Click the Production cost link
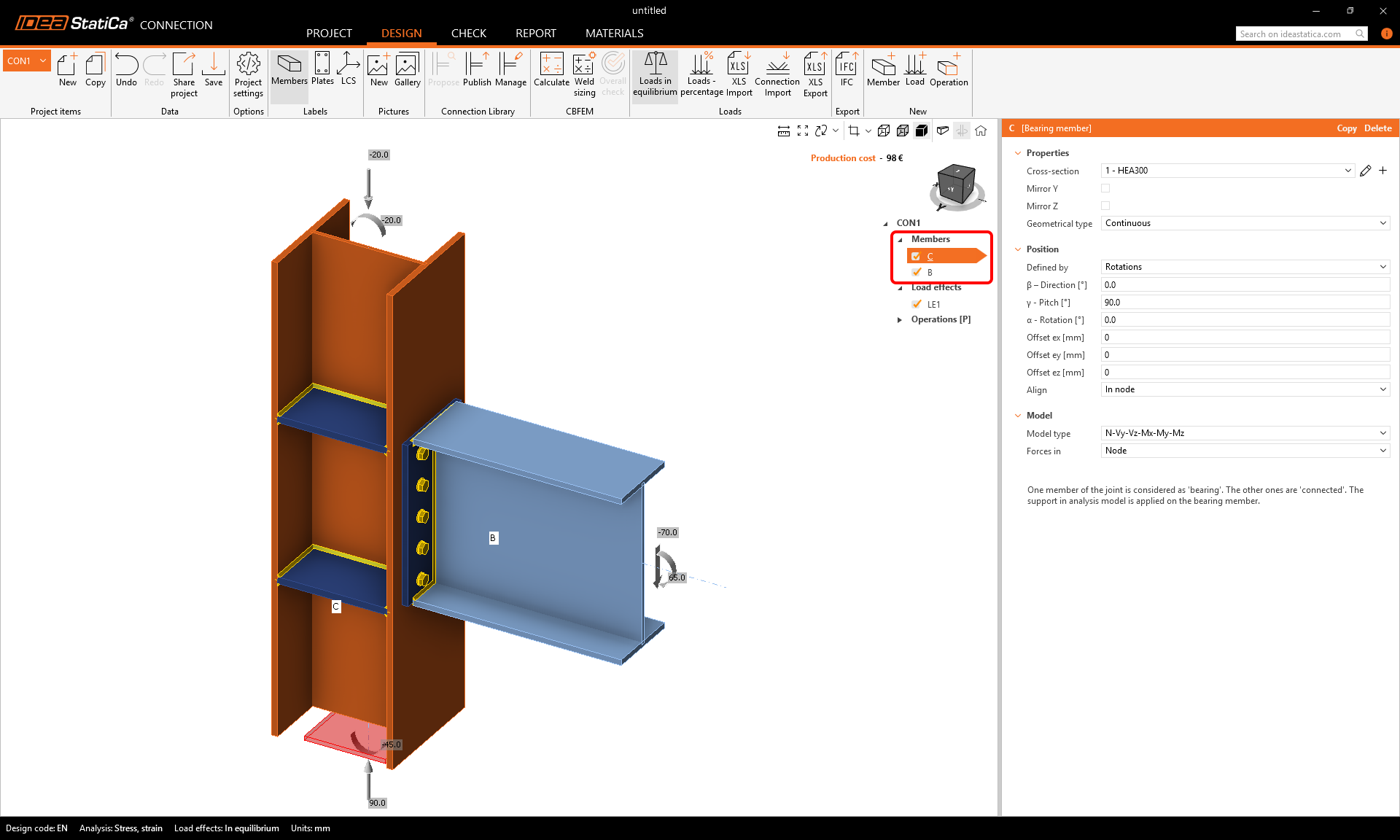Image resolution: width=1400 pixels, height=840 pixels. click(843, 158)
